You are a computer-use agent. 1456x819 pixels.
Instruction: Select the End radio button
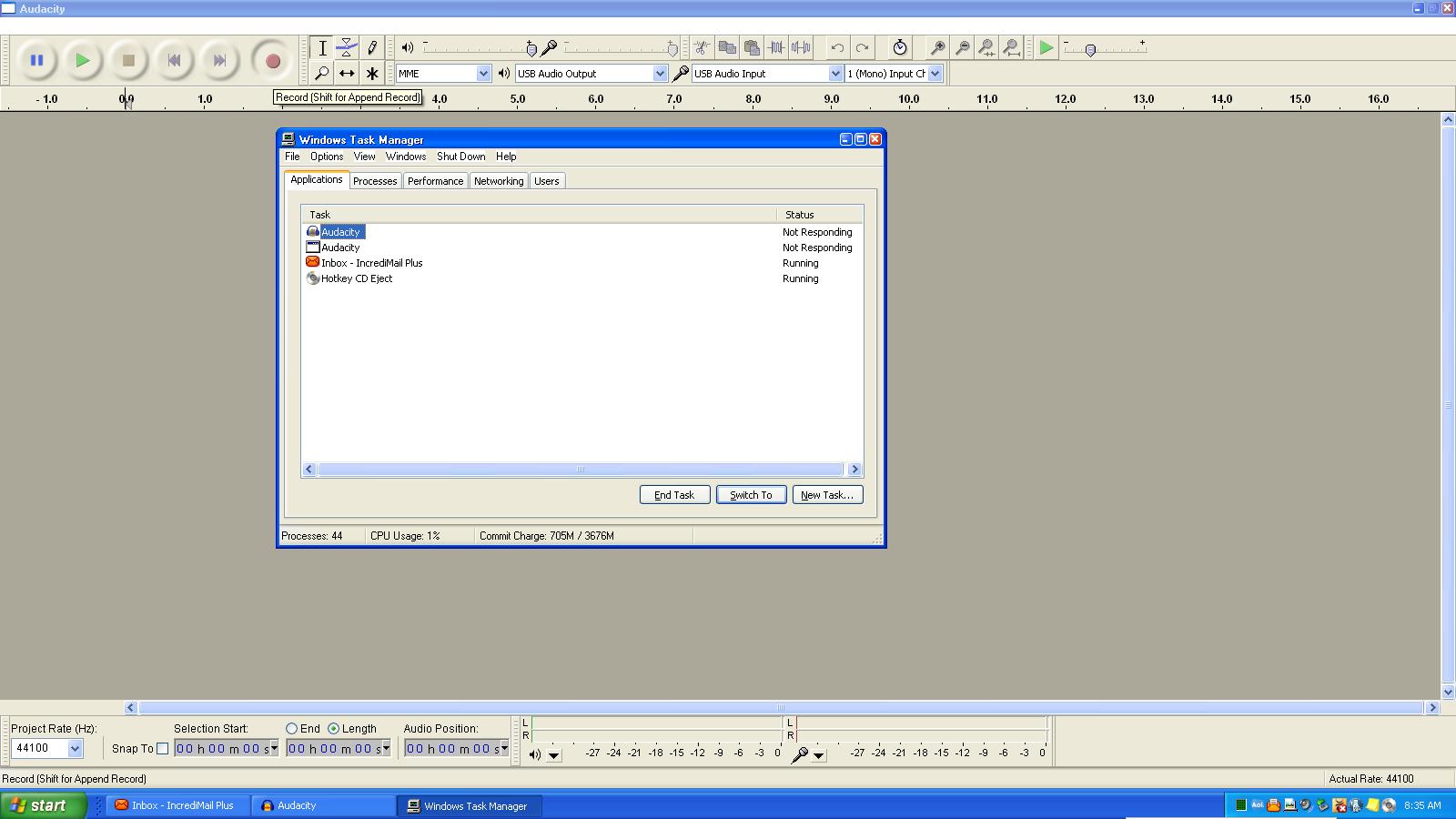click(291, 728)
